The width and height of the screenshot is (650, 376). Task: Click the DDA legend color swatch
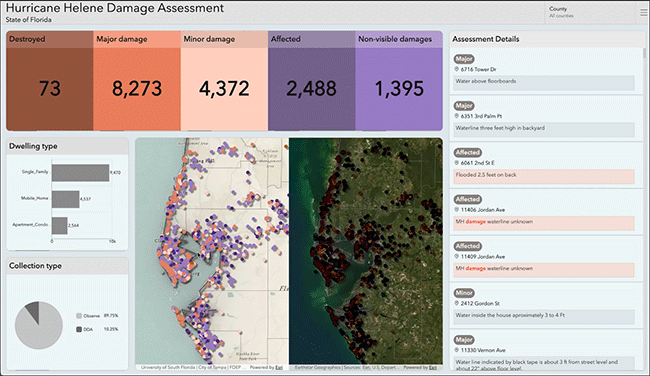79,329
